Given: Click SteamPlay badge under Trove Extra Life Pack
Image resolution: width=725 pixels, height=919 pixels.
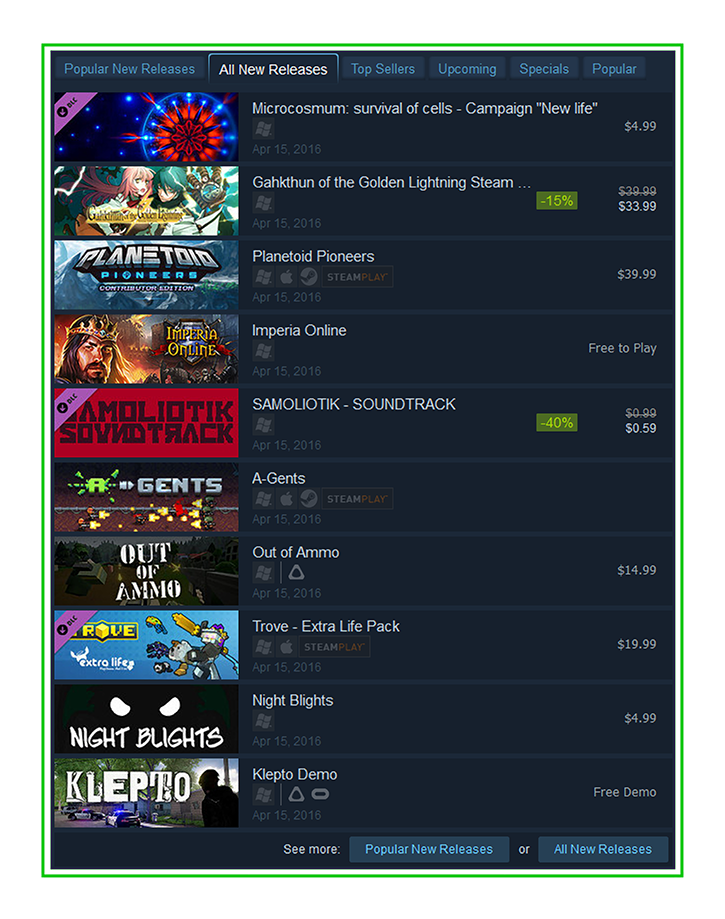Looking at the screenshot, I should click(x=334, y=647).
